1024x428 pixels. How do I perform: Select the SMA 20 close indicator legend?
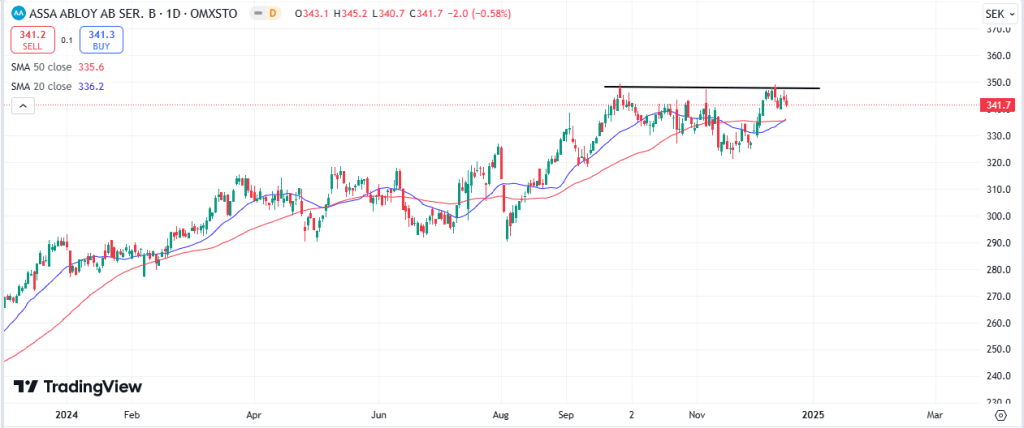coord(43,87)
